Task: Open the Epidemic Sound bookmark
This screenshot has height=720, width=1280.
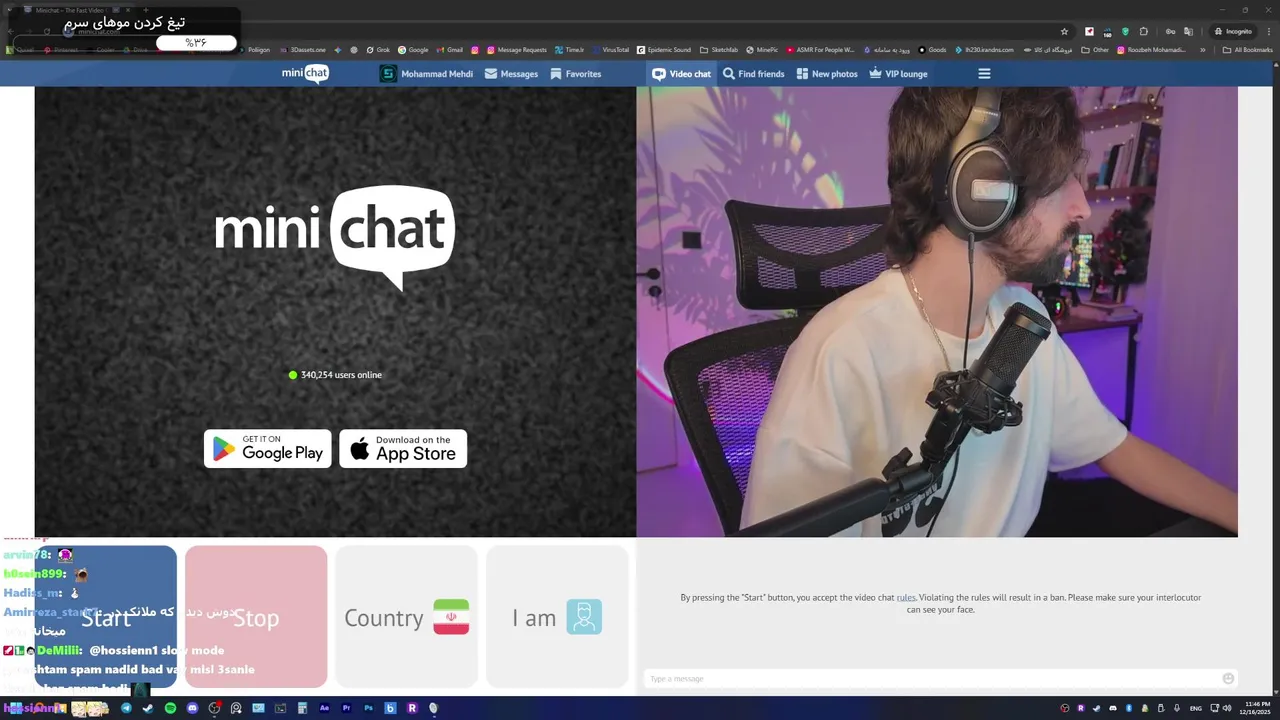Action: coord(664,49)
